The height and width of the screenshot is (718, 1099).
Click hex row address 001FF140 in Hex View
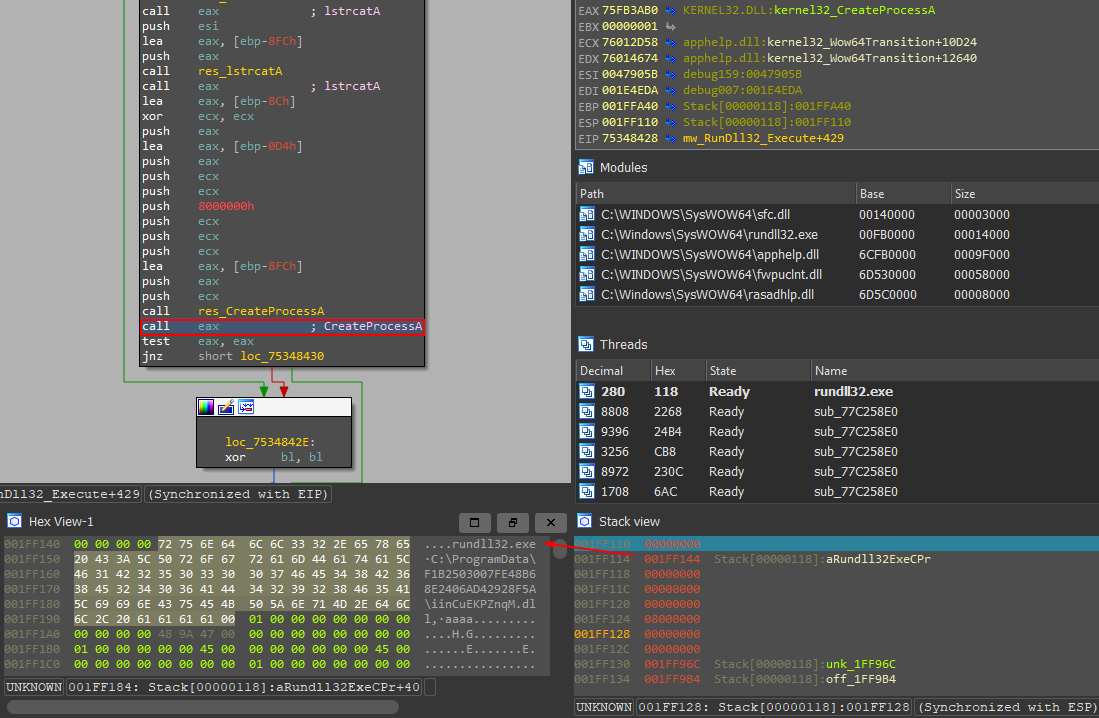(x=32, y=544)
